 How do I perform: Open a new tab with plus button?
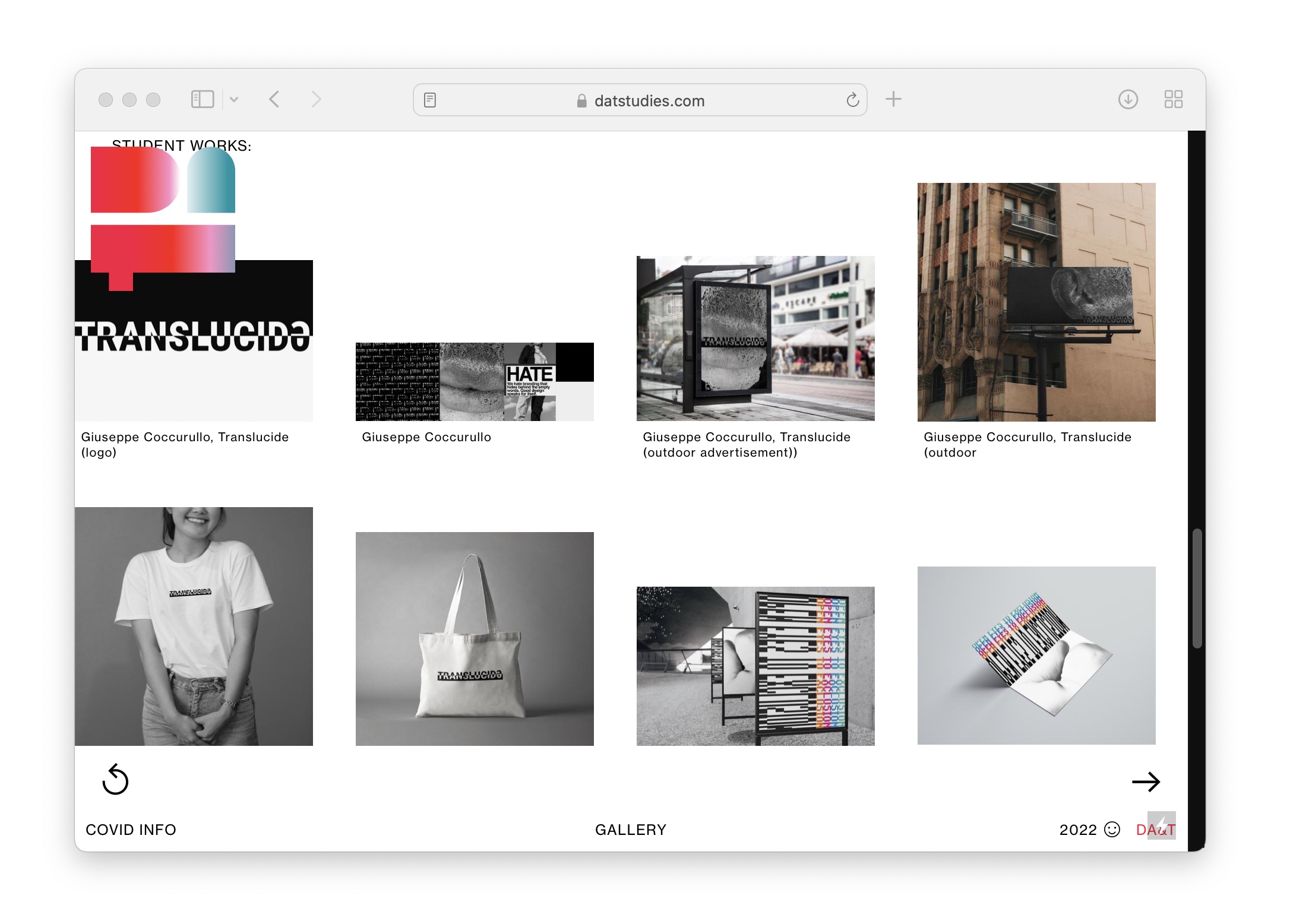tap(893, 99)
